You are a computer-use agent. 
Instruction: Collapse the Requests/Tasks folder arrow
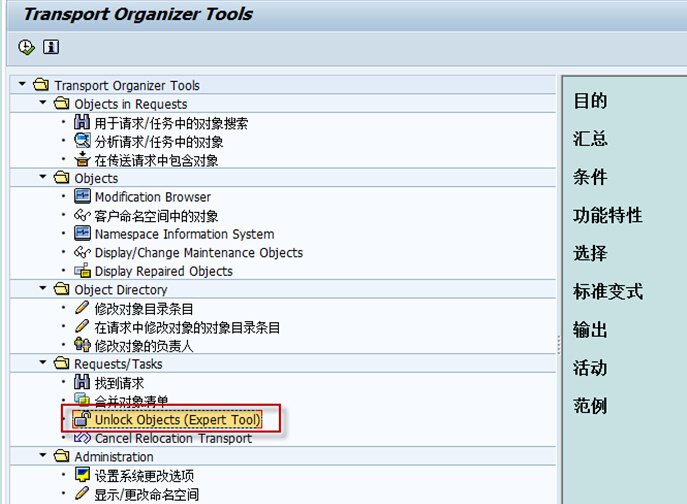[42, 362]
